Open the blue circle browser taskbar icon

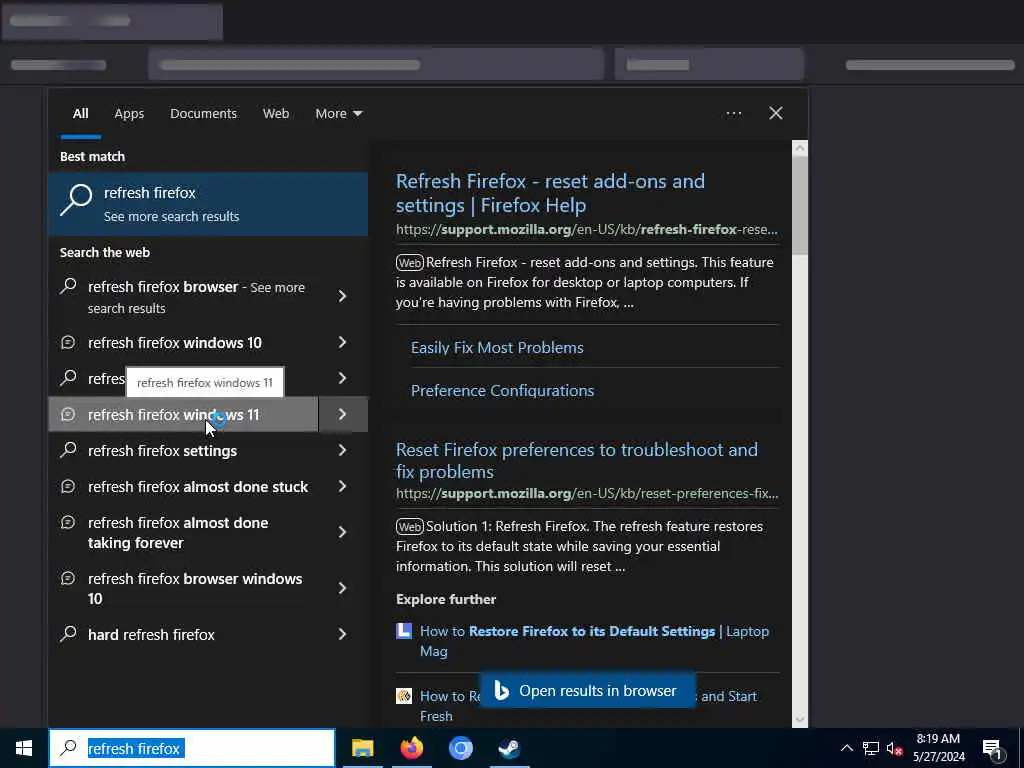(x=460, y=748)
